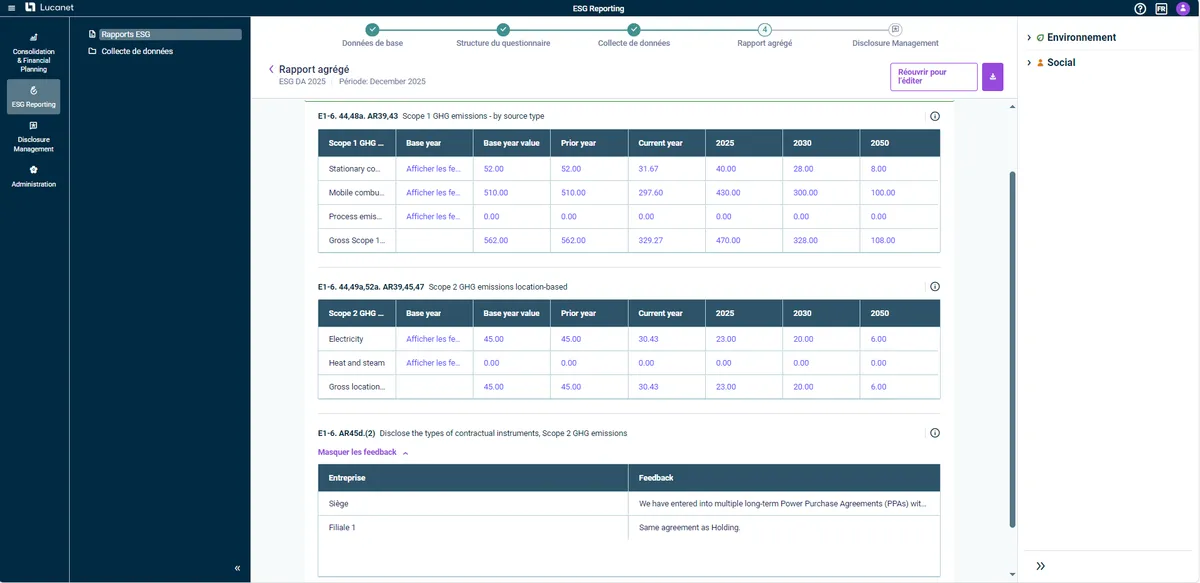Click Mobile combustion base year value 510.00
Screen dimensions: 1200x583
496,193
